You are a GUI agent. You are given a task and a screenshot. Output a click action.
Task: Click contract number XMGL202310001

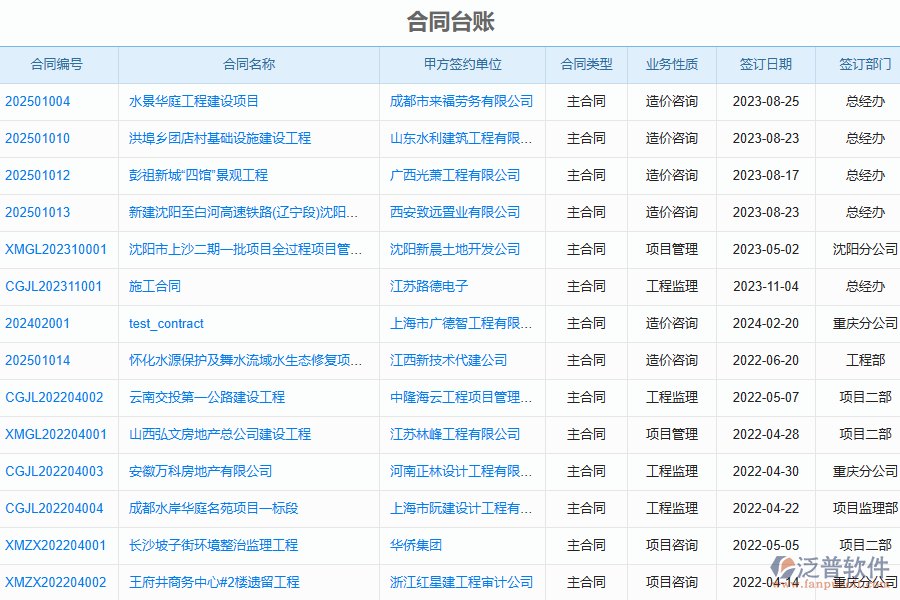[56, 249]
